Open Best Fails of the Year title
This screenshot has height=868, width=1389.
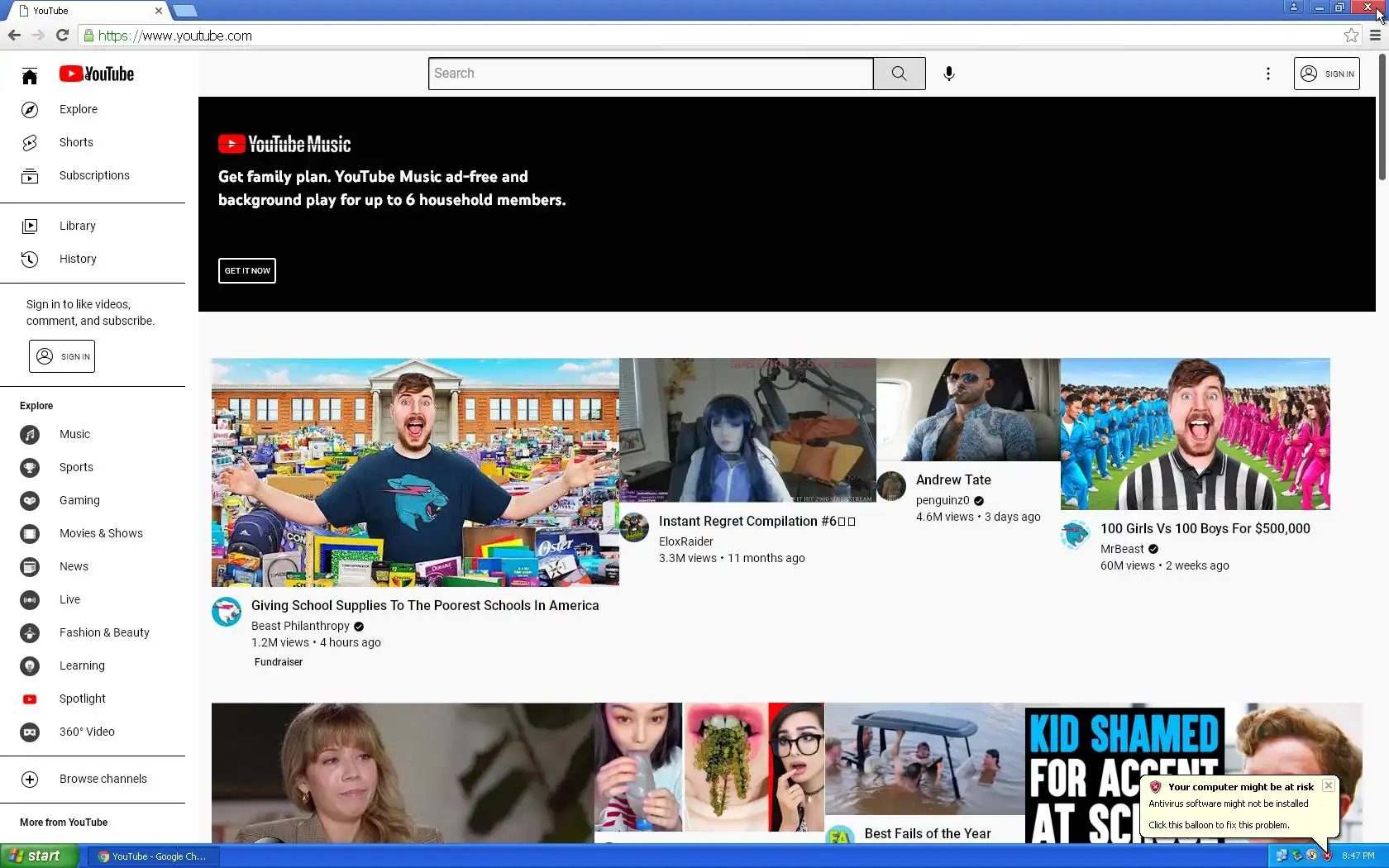click(x=928, y=833)
